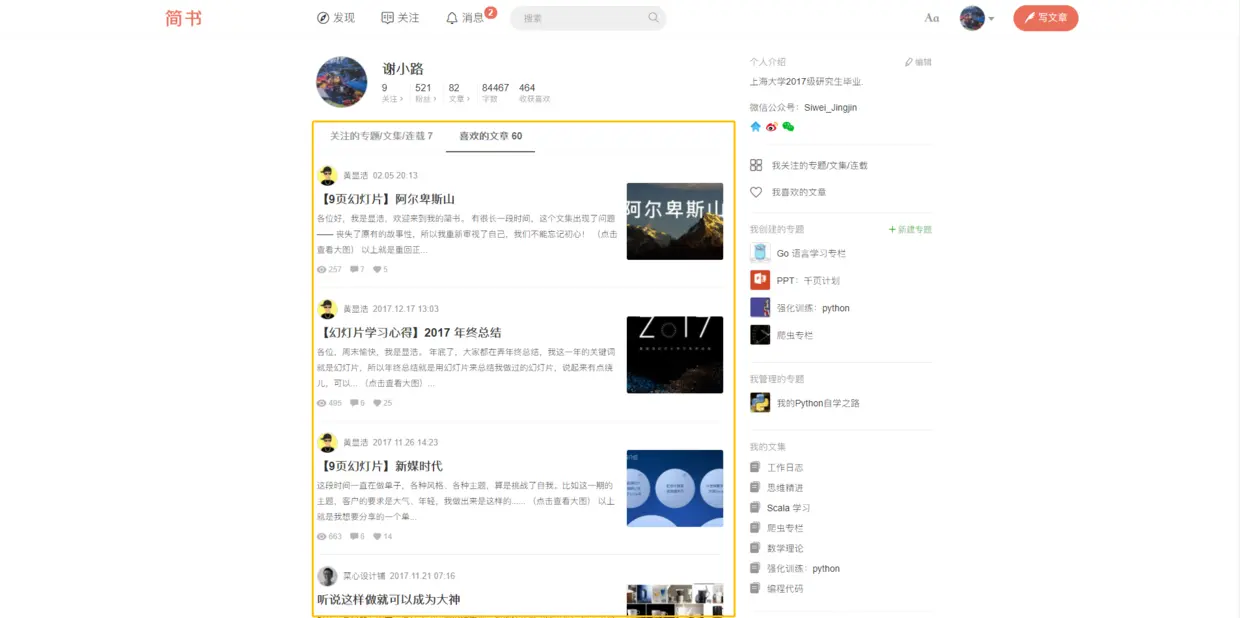Image resolution: width=1240 pixels, height=618 pixels.
Task: Click the green 新建专题 link
Action: pyautogui.click(x=910, y=230)
